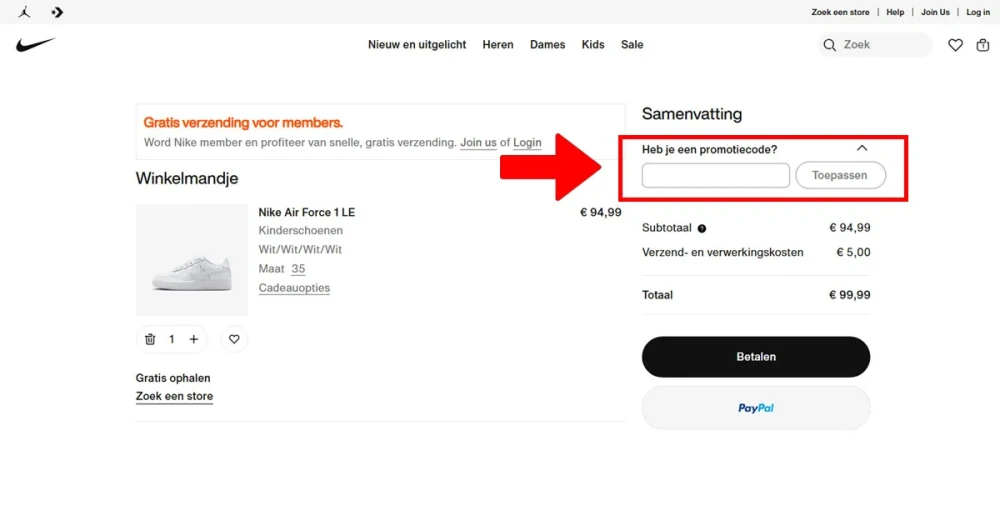Open the Air Force 1 shoe thumbnail
Image resolution: width=1000 pixels, height=516 pixels.
pyautogui.click(x=191, y=260)
